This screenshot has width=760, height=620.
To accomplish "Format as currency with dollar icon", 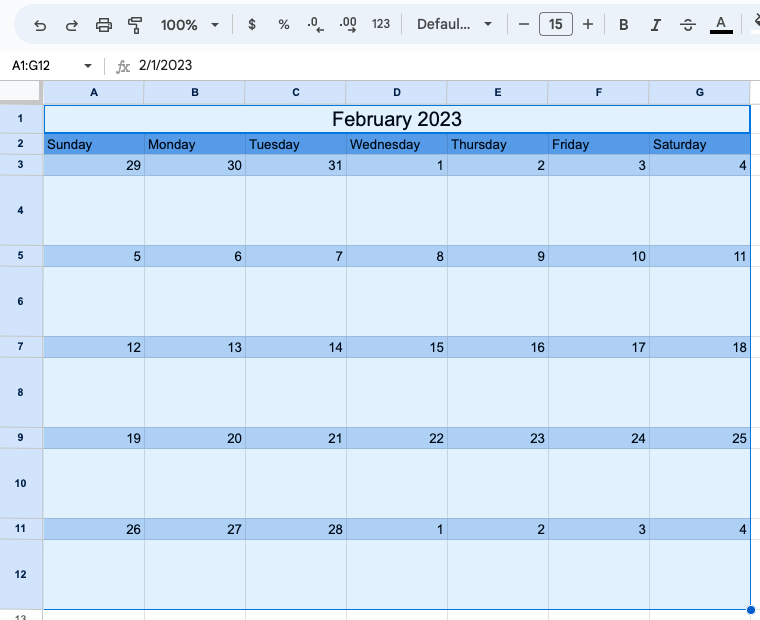I will click(x=252, y=24).
